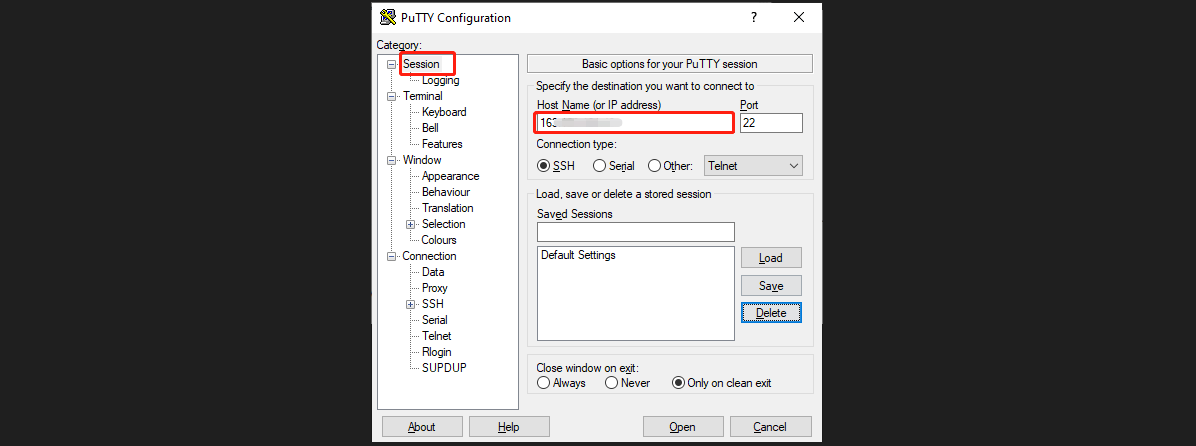Image resolution: width=1196 pixels, height=446 pixels.
Task: Click the Open button to connect
Action: [682, 427]
